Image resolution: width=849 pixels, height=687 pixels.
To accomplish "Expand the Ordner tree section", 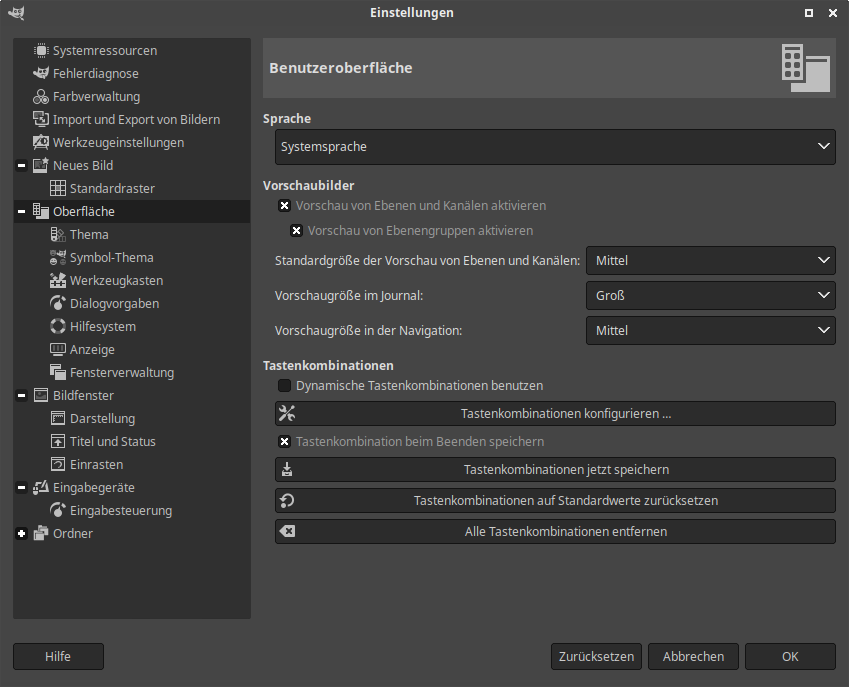I will [22, 534].
